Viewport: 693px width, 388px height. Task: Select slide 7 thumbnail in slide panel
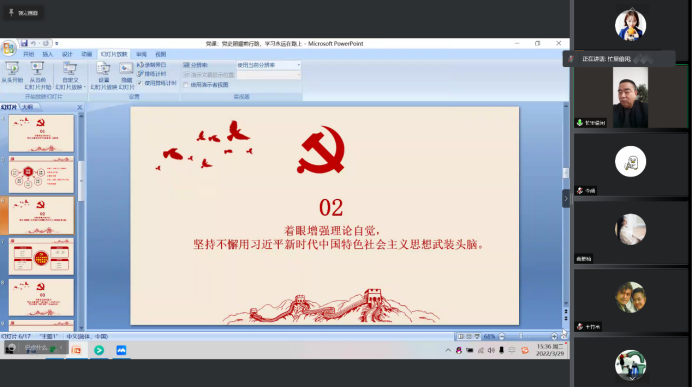[x=41, y=256]
